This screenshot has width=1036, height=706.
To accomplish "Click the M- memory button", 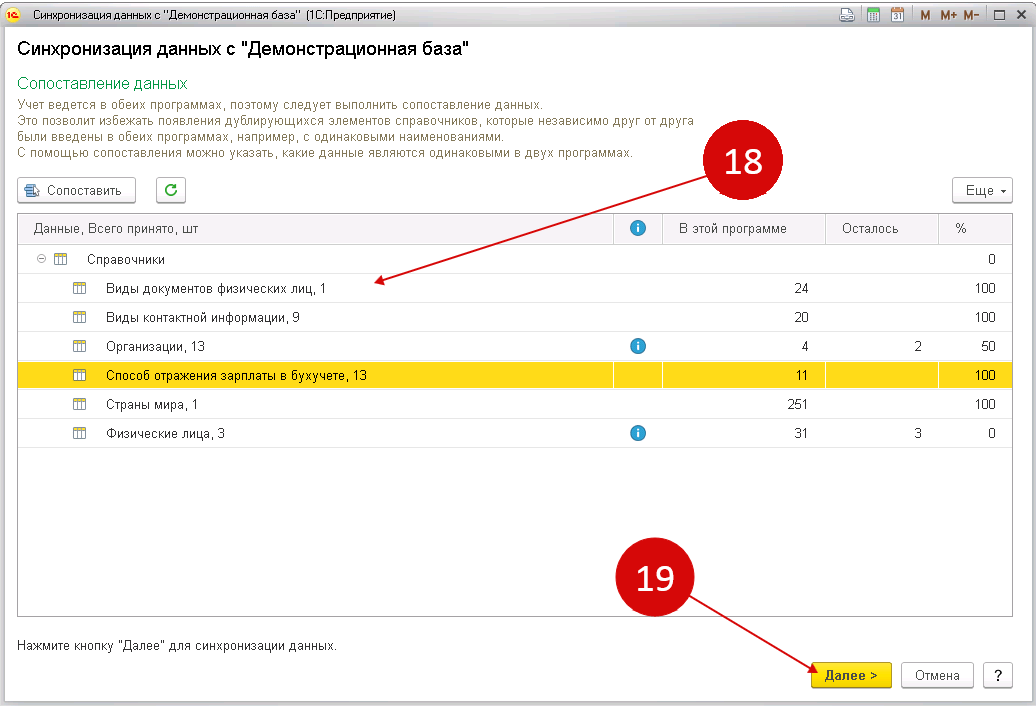I will point(971,15).
